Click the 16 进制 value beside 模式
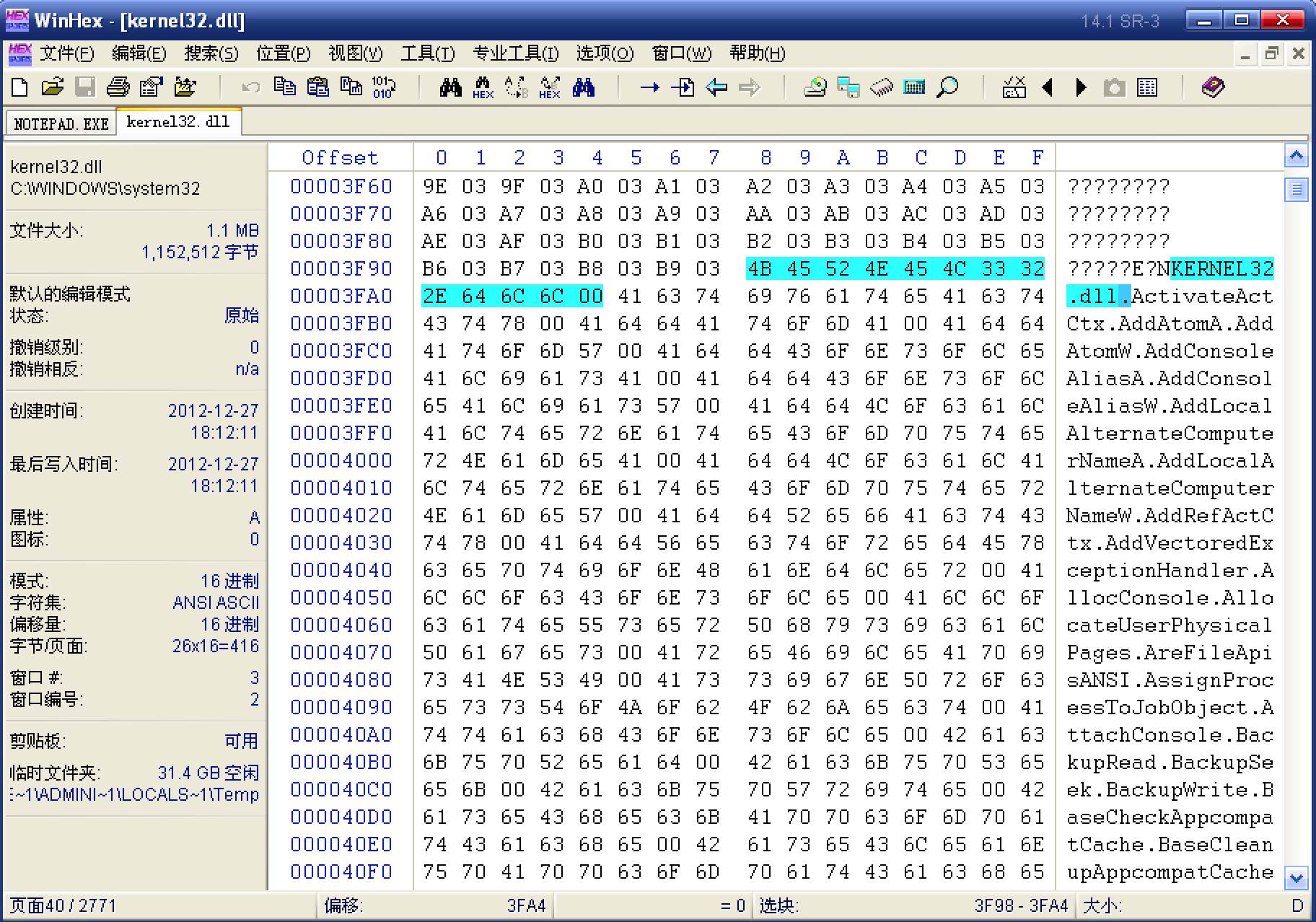 [x=229, y=581]
